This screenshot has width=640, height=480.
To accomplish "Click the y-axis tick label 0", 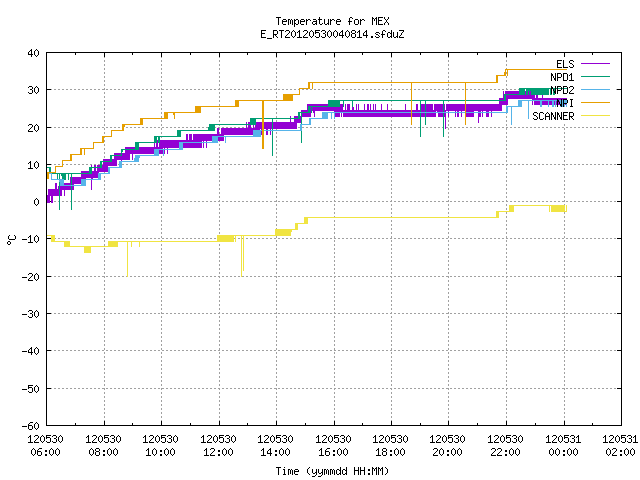I will pos(36,202).
